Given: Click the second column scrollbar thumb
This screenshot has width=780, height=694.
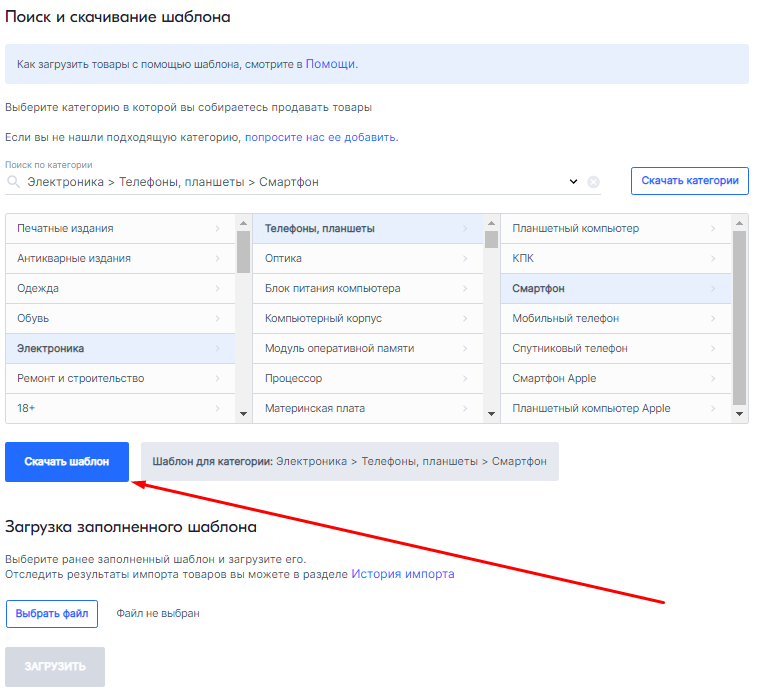Looking at the screenshot, I should pos(491,239).
